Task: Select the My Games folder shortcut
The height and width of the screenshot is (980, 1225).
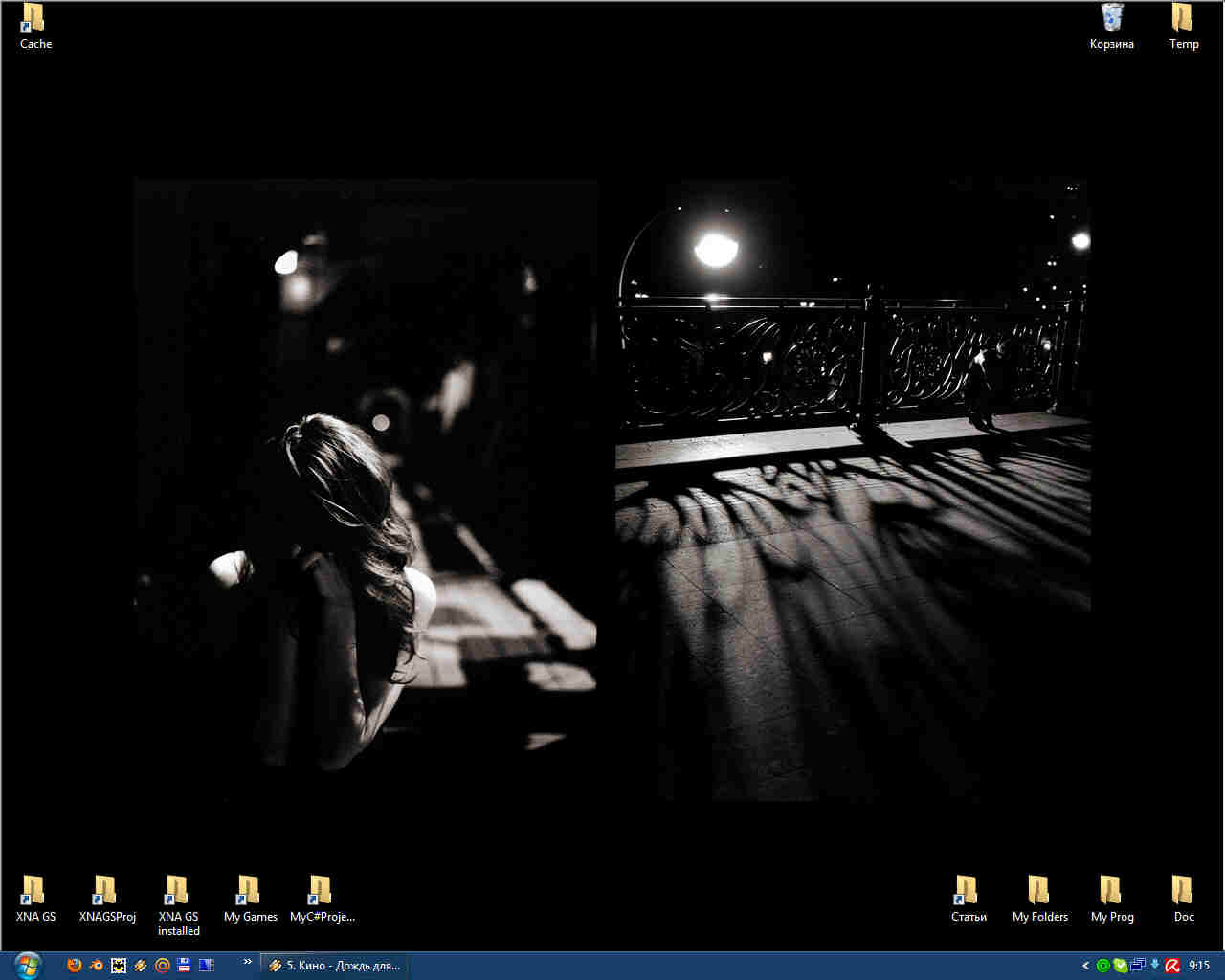Action: pyautogui.click(x=251, y=900)
